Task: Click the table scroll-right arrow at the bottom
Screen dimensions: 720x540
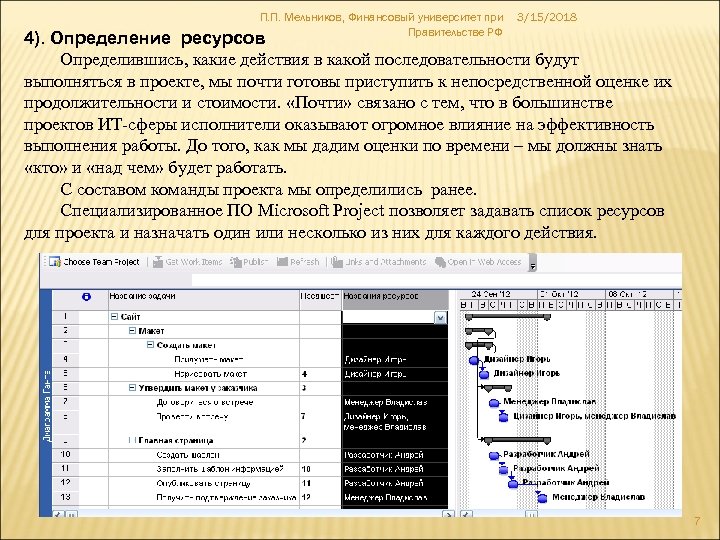Action: click(449, 514)
